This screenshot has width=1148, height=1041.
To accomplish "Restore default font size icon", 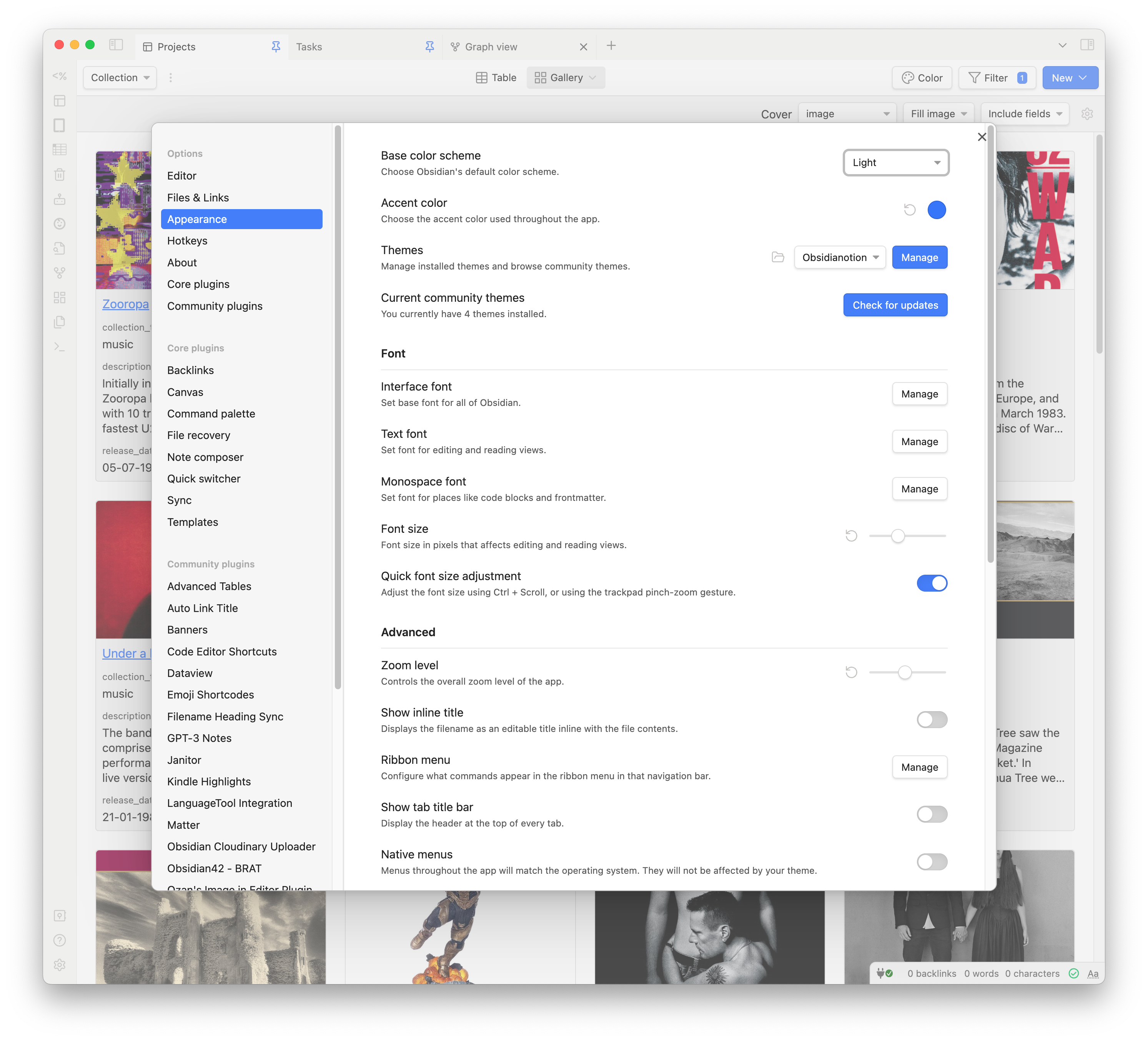I will pyautogui.click(x=851, y=536).
